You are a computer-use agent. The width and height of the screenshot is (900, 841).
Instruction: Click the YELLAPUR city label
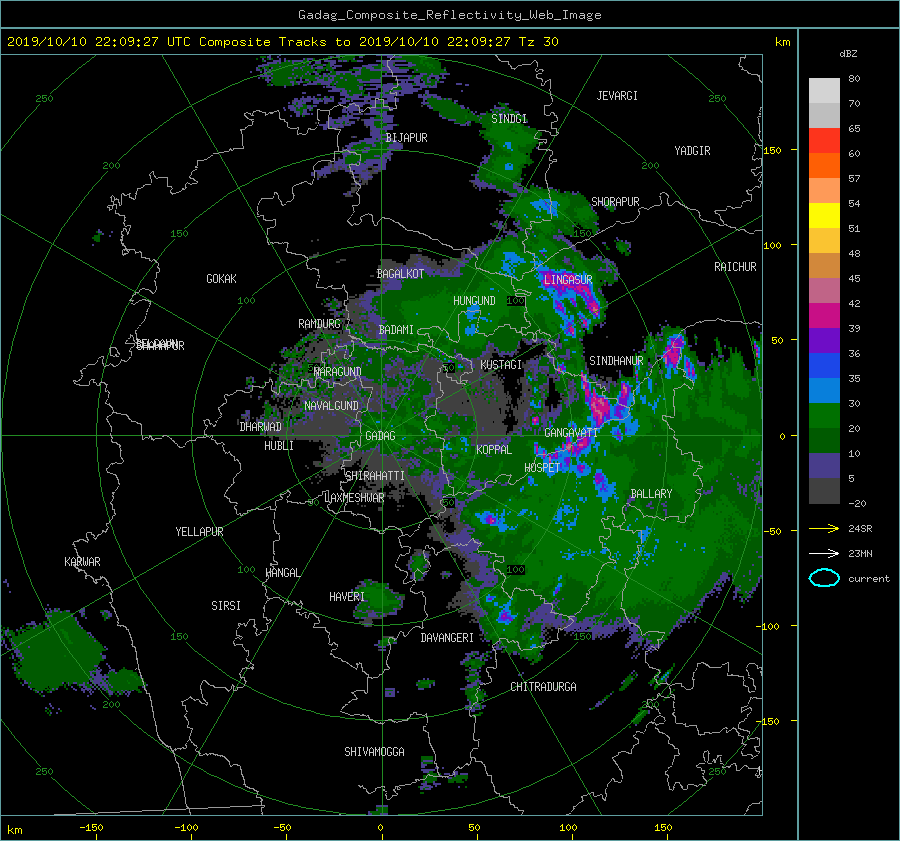[x=199, y=532]
